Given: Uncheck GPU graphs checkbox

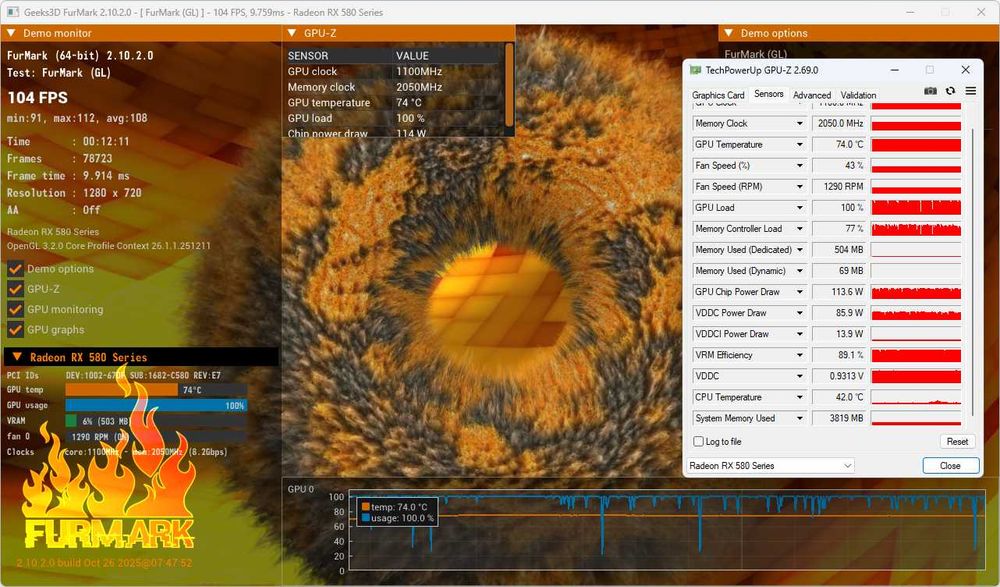Looking at the screenshot, I should (15, 330).
